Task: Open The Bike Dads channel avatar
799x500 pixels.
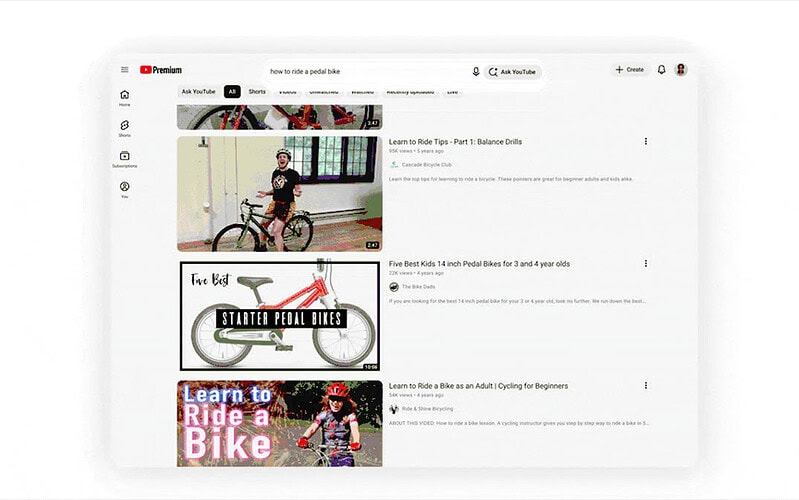Action: pos(394,287)
